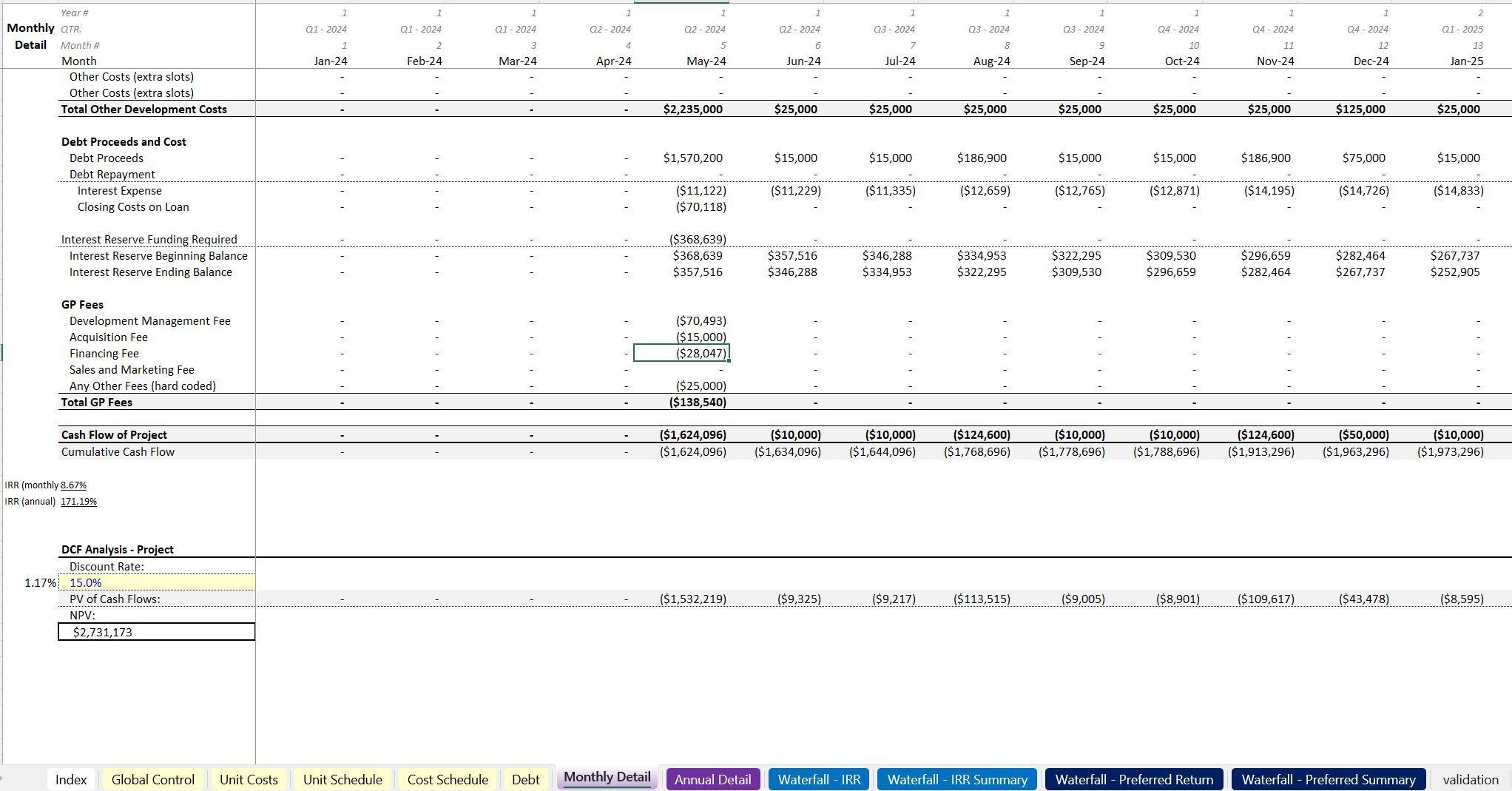Select the GP Fees heading label

coord(82,304)
